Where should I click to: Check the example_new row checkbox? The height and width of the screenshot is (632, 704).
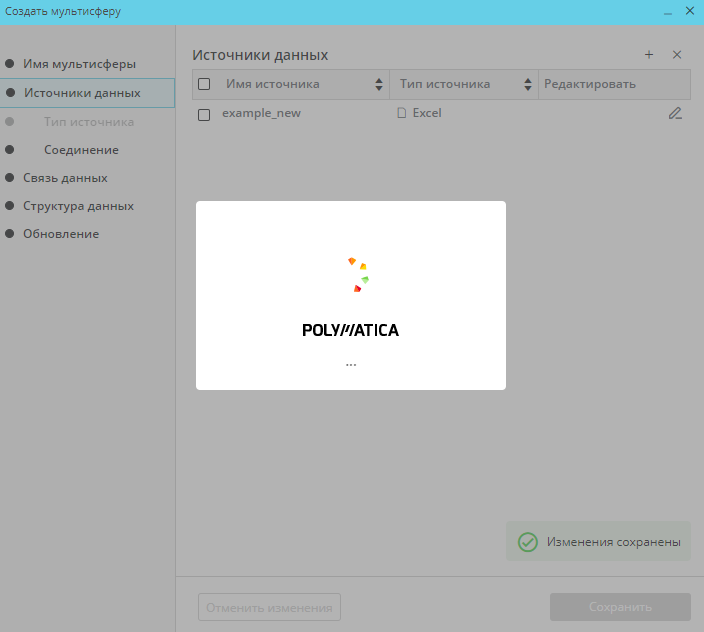click(204, 115)
